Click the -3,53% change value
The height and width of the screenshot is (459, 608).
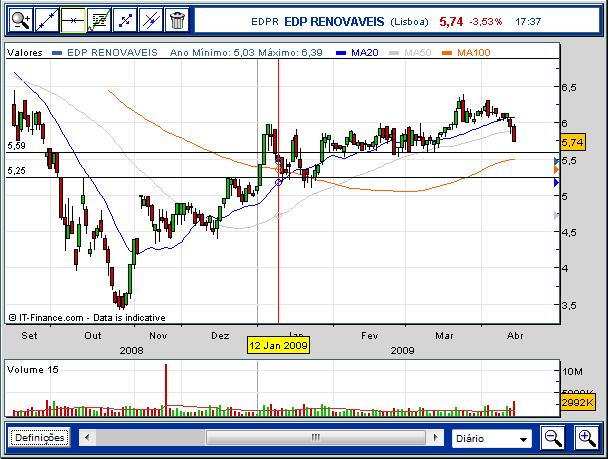485,22
